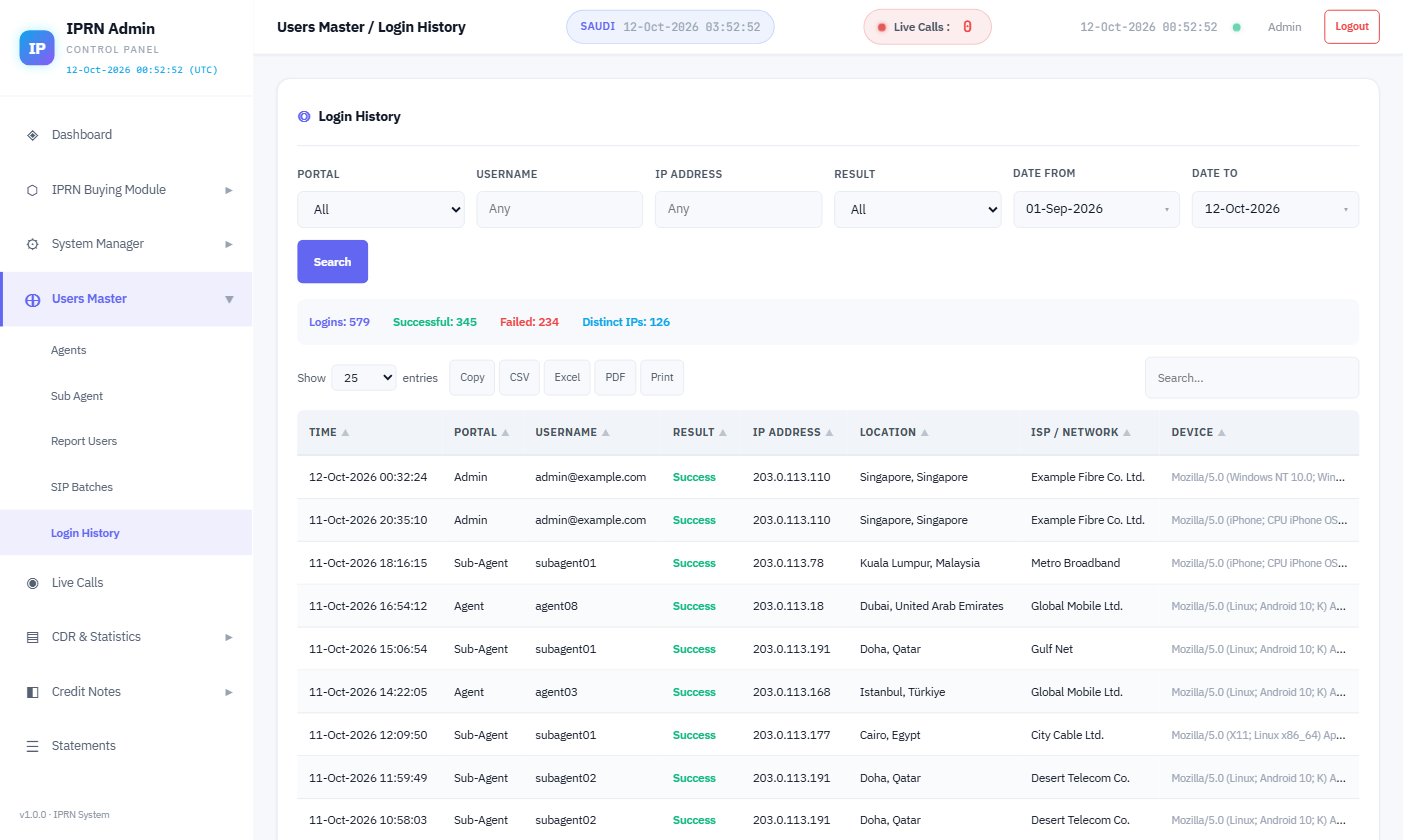Click the Statements hamburger icon

[x=32, y=746]
